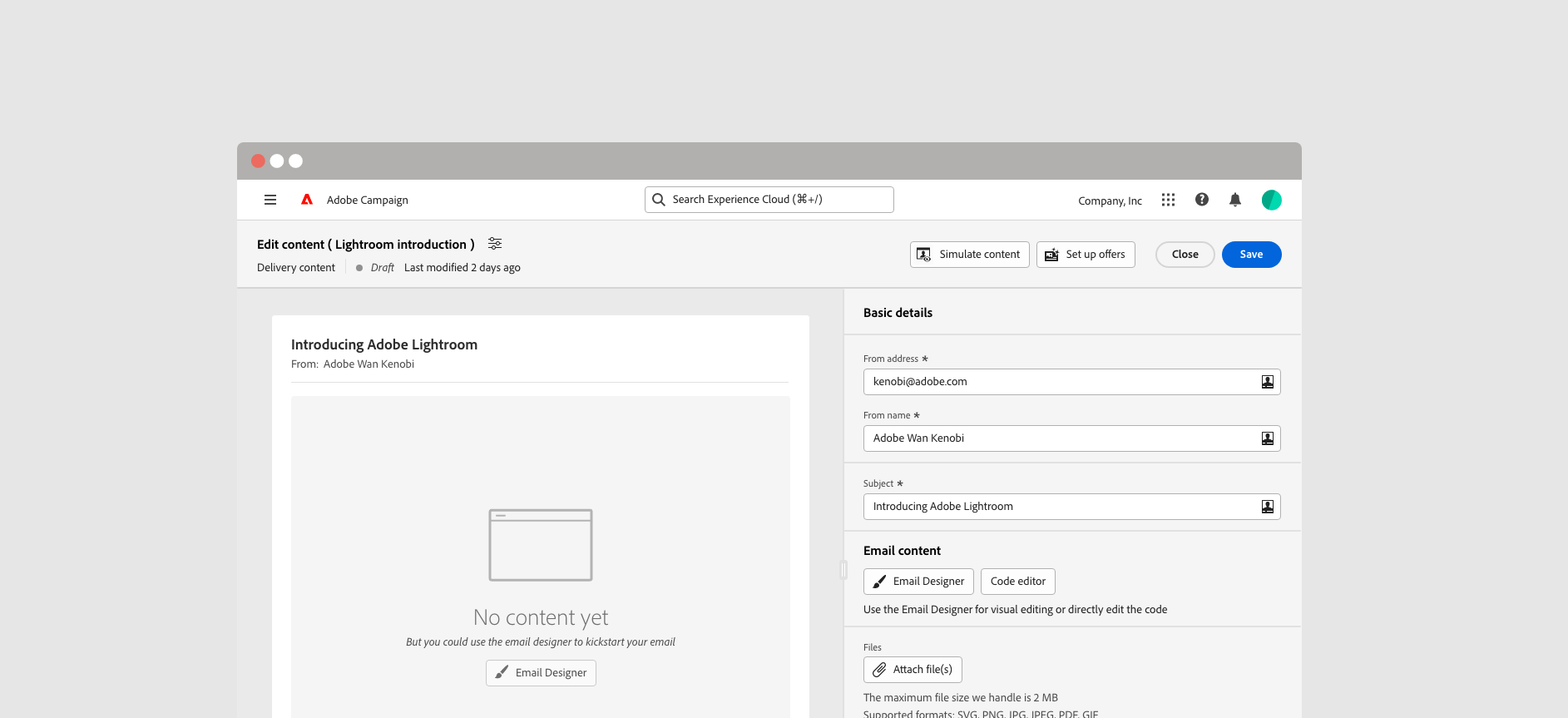This screenshot has height=718, width=1568.
Task: Click the Email content section heading
Action: tap(902, 551)
